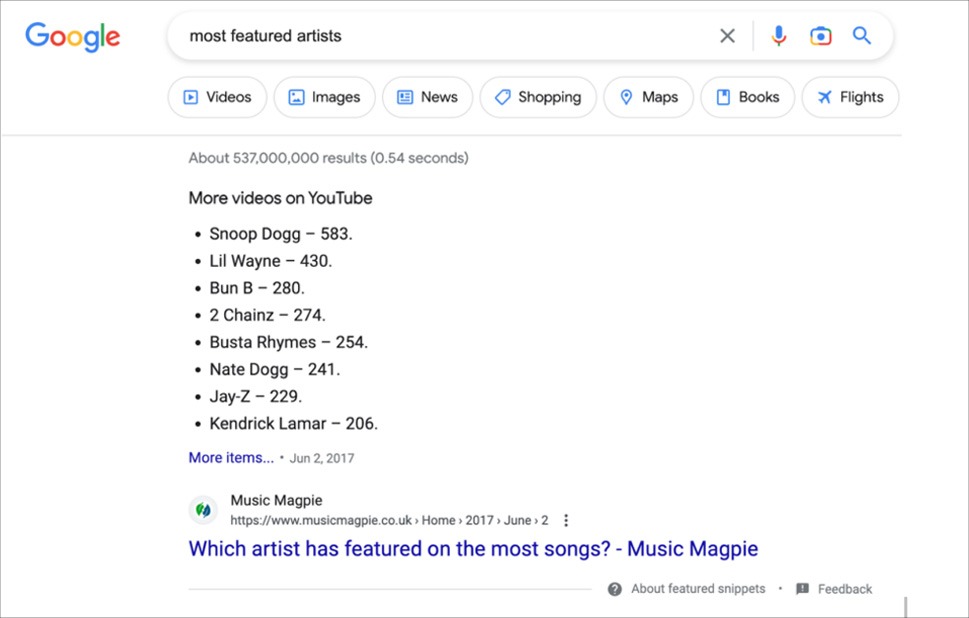Open the News results tab
Viewport: 969px width, 618px height.
(427, 97)
